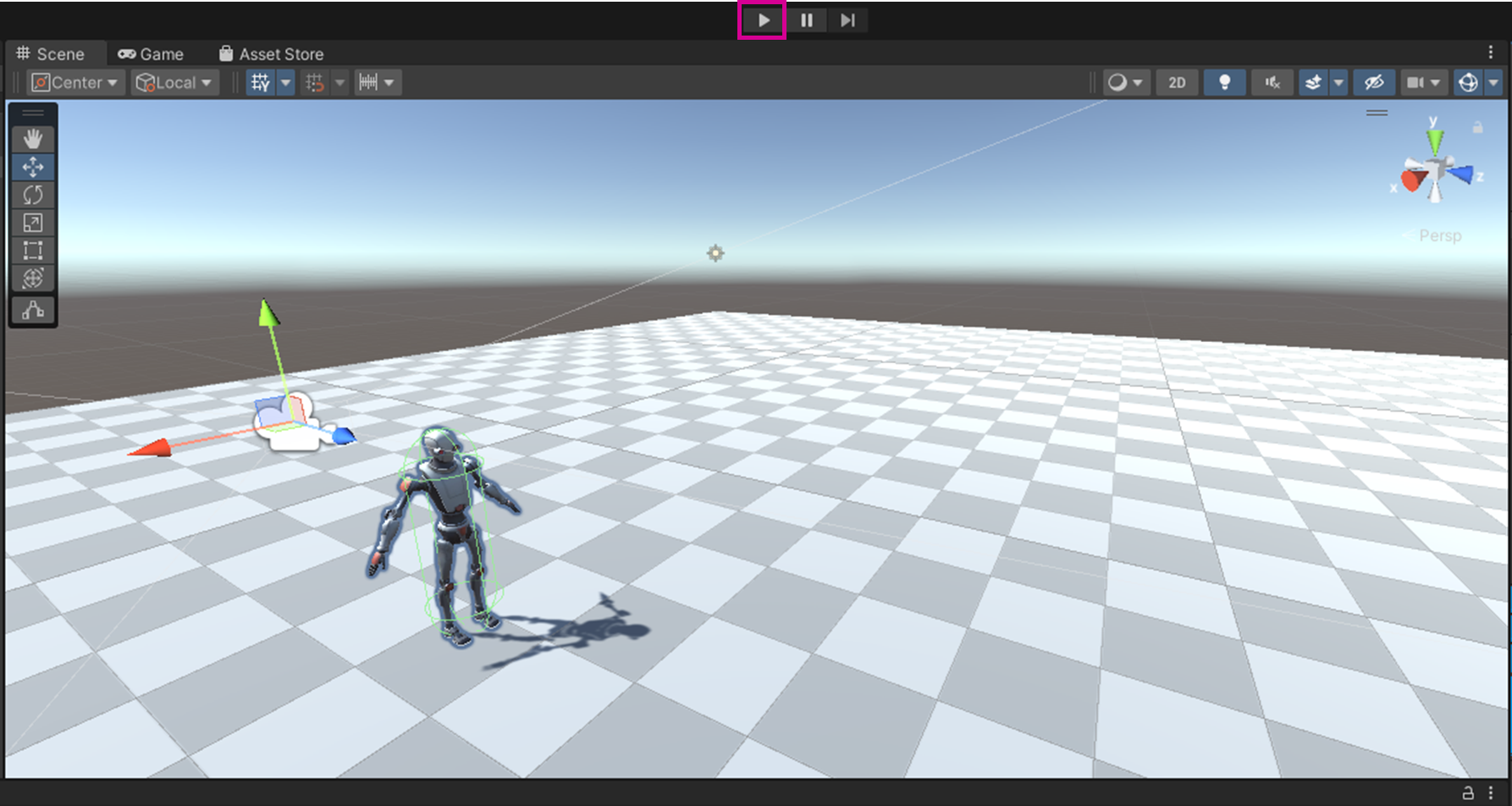1512x806 pixels.
Task: Switch the Scene view to 2D mode
Action: [x=1177, y=82]
